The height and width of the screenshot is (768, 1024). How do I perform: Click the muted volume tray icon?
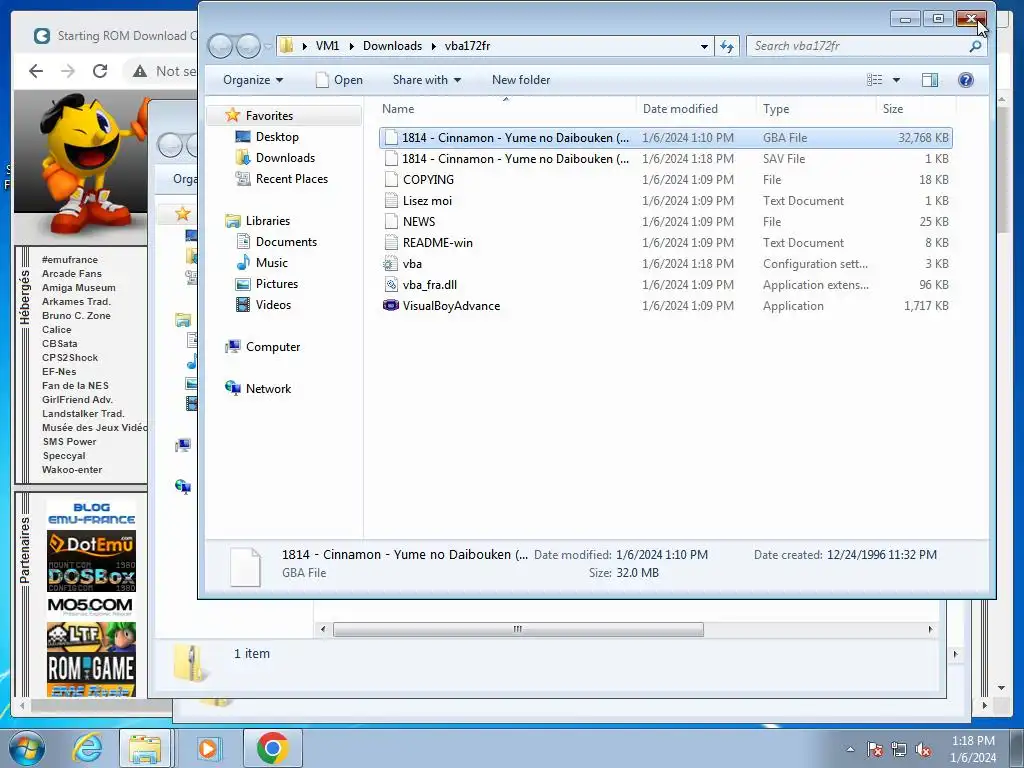coord(923,750)
